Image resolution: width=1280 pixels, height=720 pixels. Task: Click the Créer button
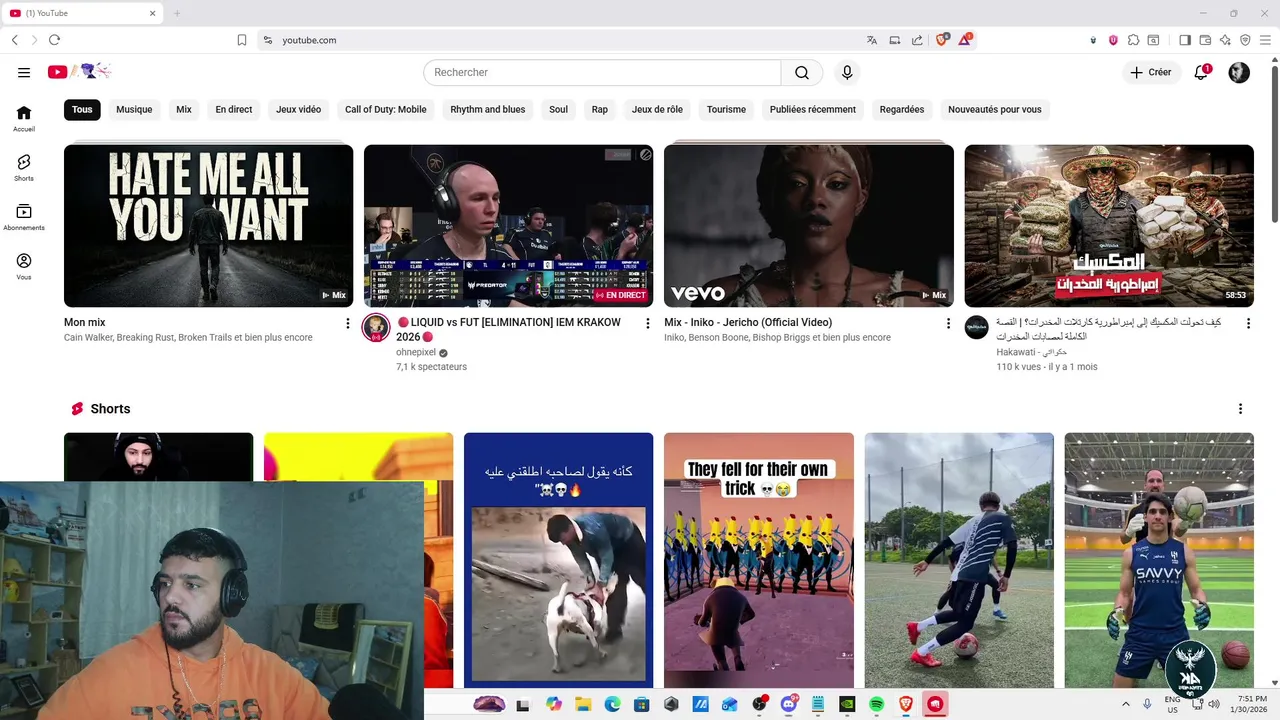[x=1151, y=72]
